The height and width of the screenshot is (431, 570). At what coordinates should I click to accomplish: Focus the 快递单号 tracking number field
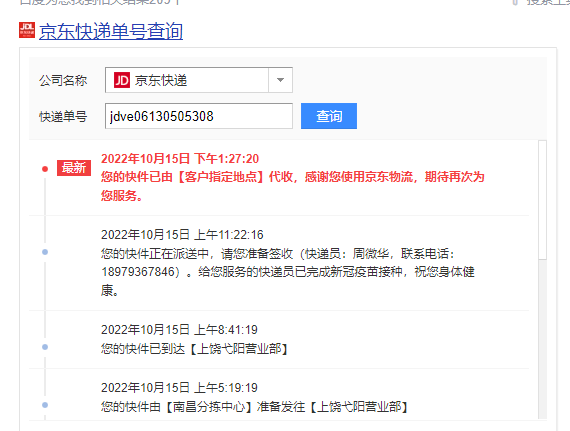pyautogui.click(x=199, y=116)
